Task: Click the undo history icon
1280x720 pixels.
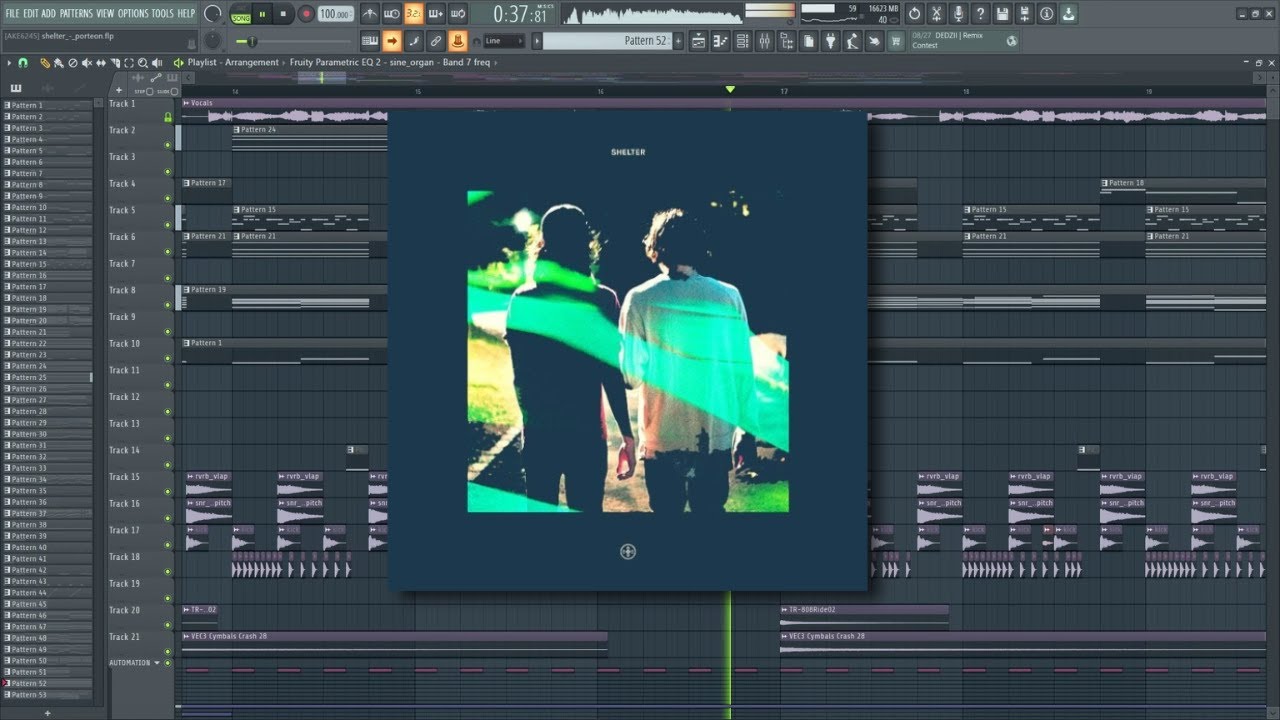Action: [914, 14]
